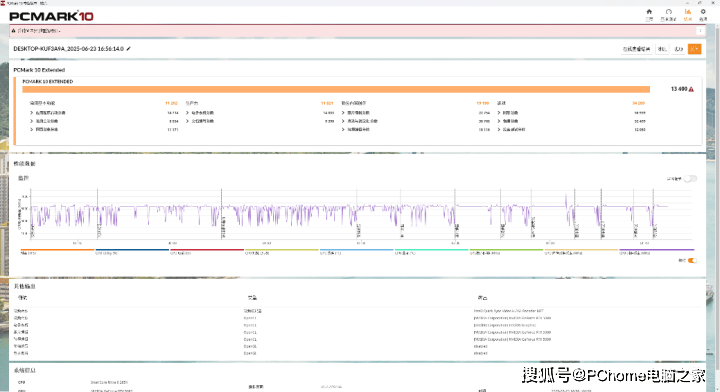
Task: Open the Benchmarks gauge icon
Action: pyautogui.click(x=669, y=12)
